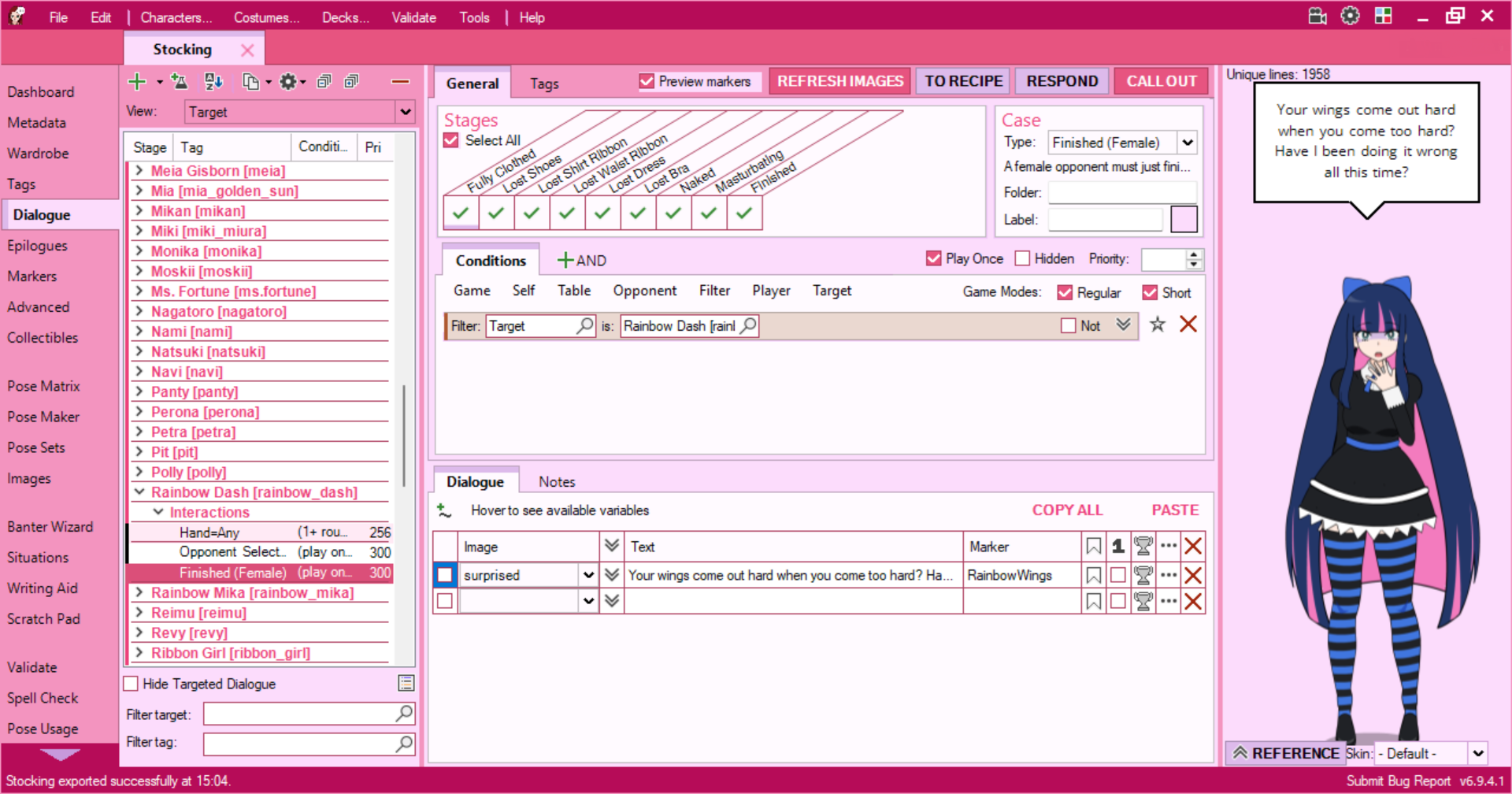This screenshot has width=1512, height=794.
Task: Check the Not box on filter condition
Action: [x=1069, y=325]
